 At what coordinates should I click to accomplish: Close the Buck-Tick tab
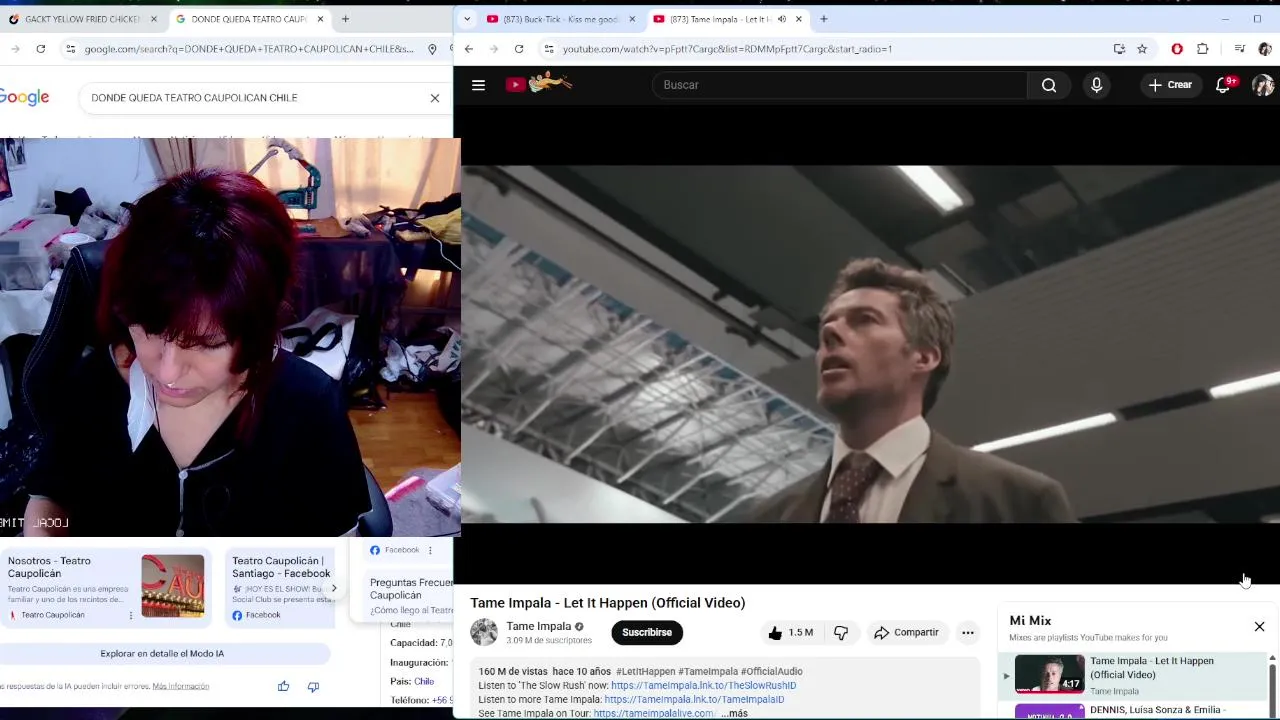pos(631,19)
